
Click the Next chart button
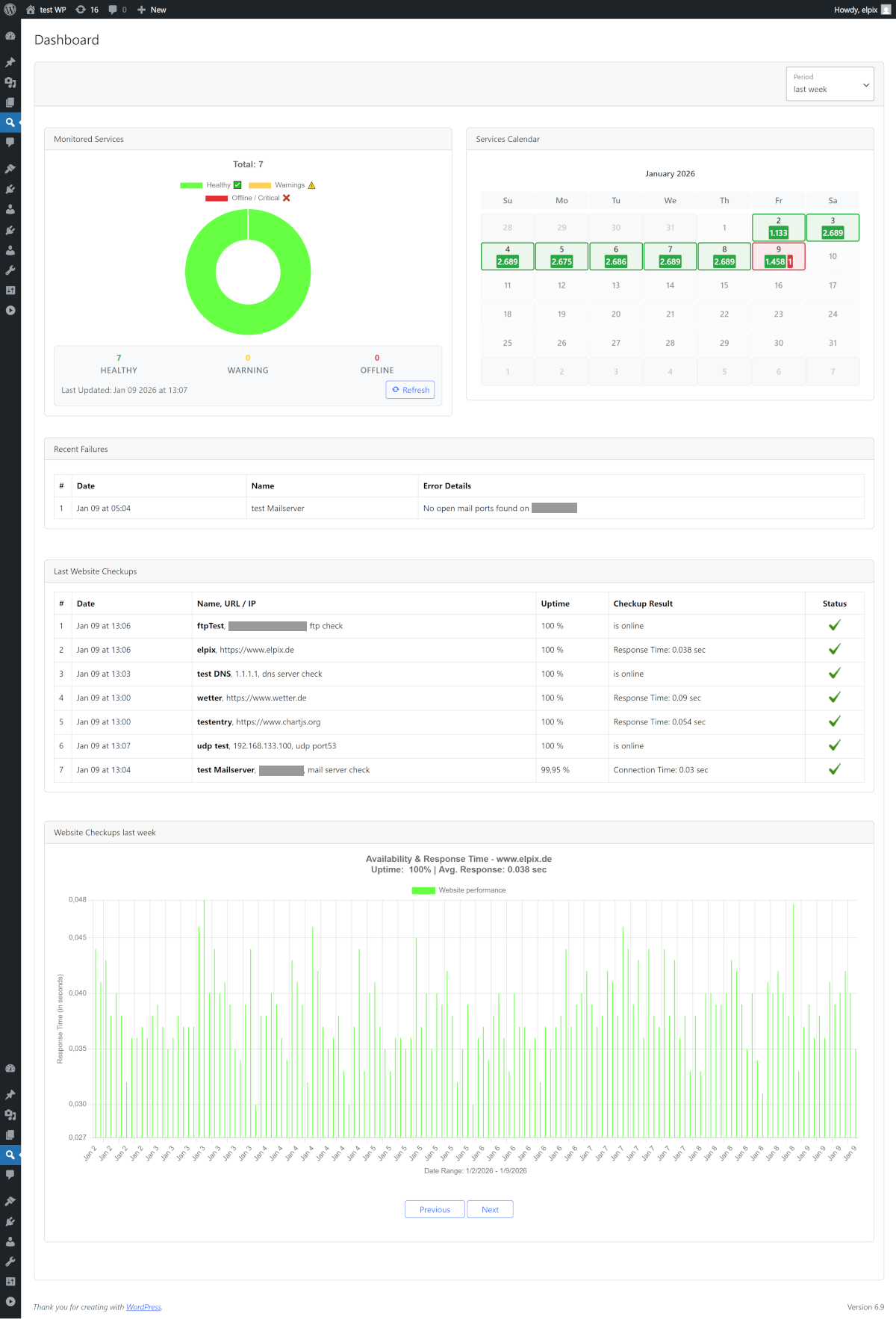click(x=490, y=1209)
